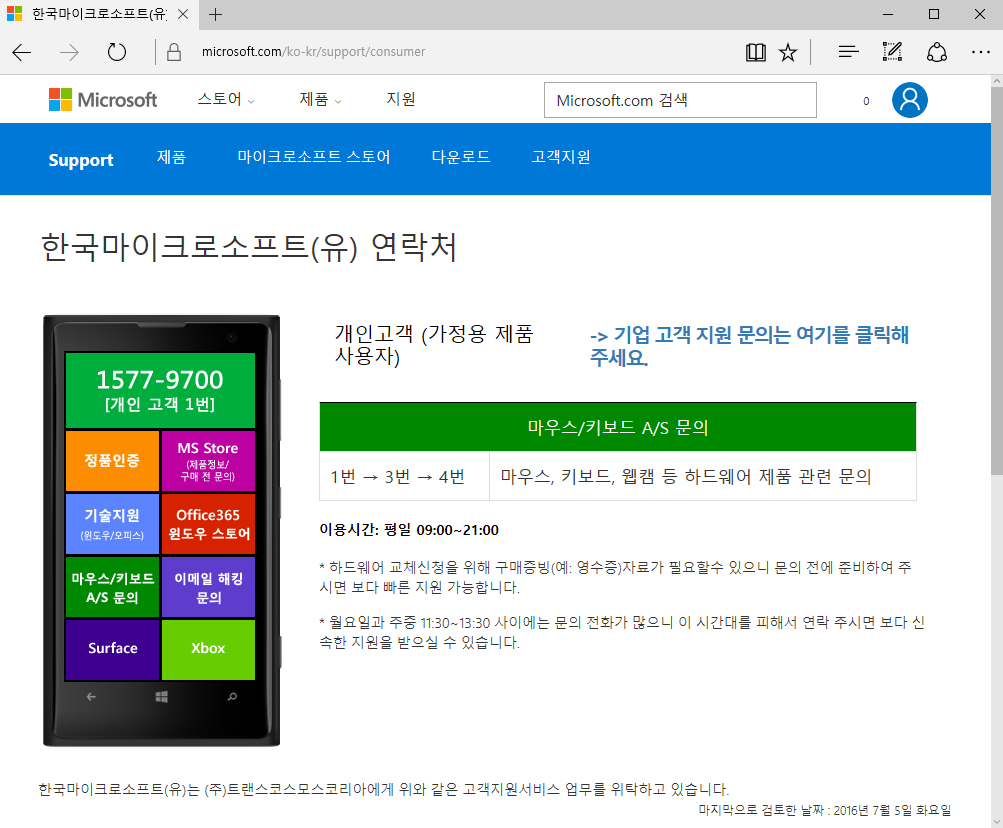
Task: Click the padlock site security icon
Action: tap(174, 52)
